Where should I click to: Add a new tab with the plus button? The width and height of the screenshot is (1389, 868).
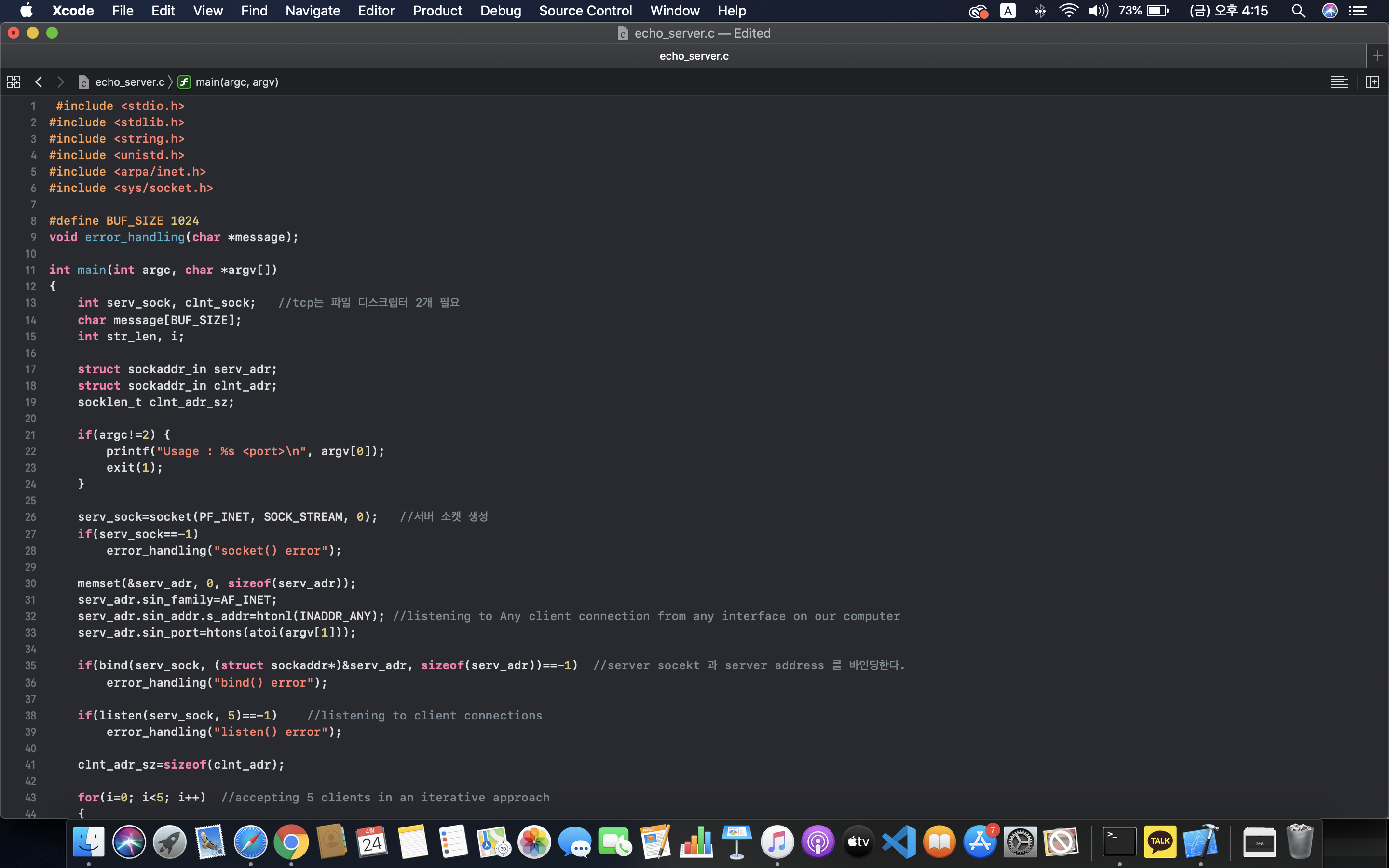(x=1377, y=55)
